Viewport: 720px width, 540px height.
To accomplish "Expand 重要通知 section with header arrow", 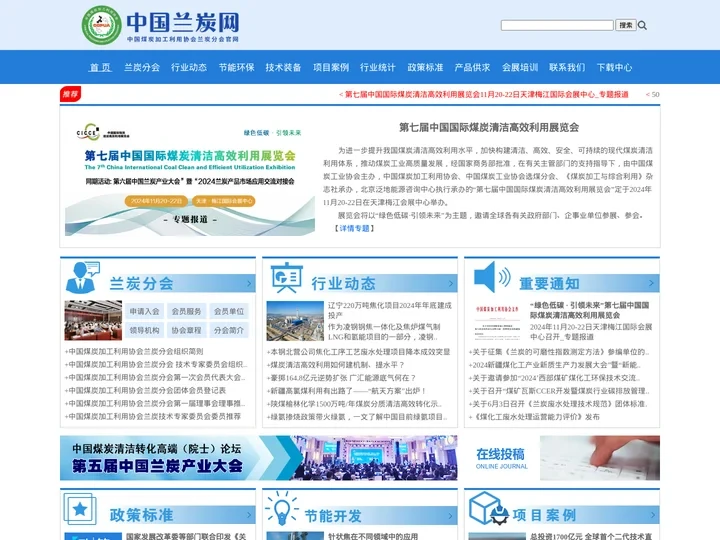I will click(651, 283).
